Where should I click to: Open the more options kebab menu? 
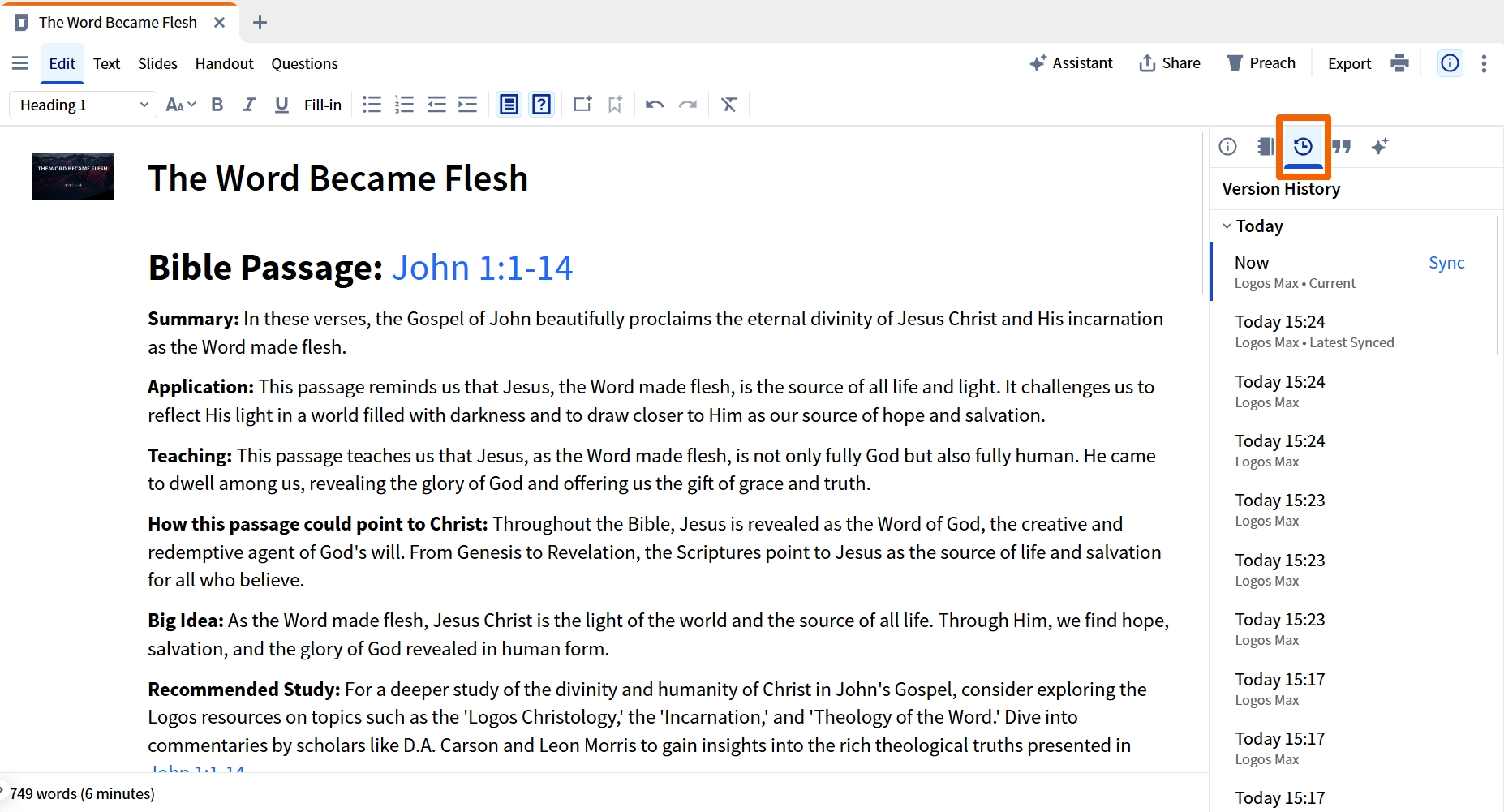pyautogui.click(x=1484, y=63)
